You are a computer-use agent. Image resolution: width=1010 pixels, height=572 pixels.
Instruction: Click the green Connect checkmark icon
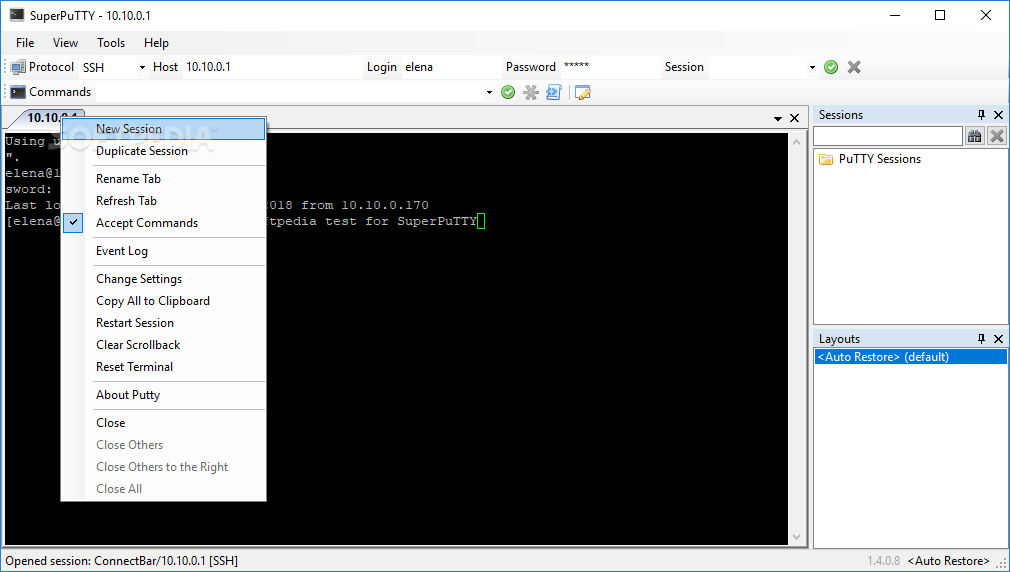click(831, 67)
